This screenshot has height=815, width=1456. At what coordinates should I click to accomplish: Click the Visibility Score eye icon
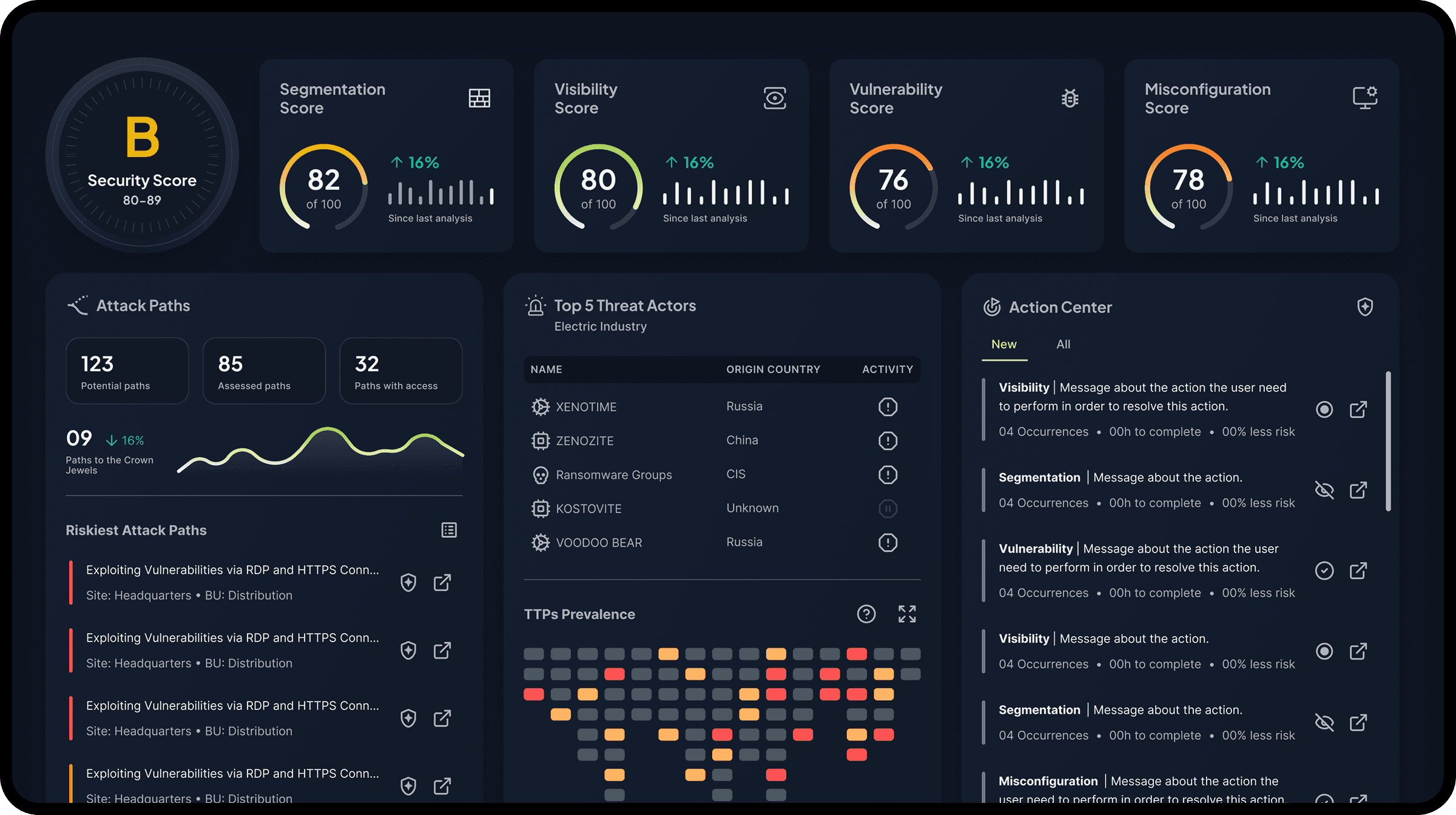[775, 98]
